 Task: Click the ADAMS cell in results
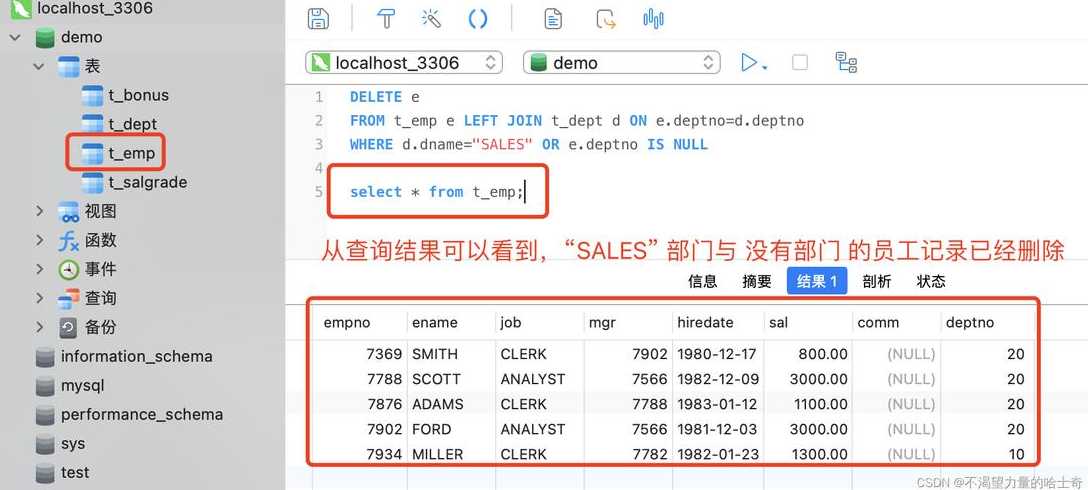coord(451,404)
